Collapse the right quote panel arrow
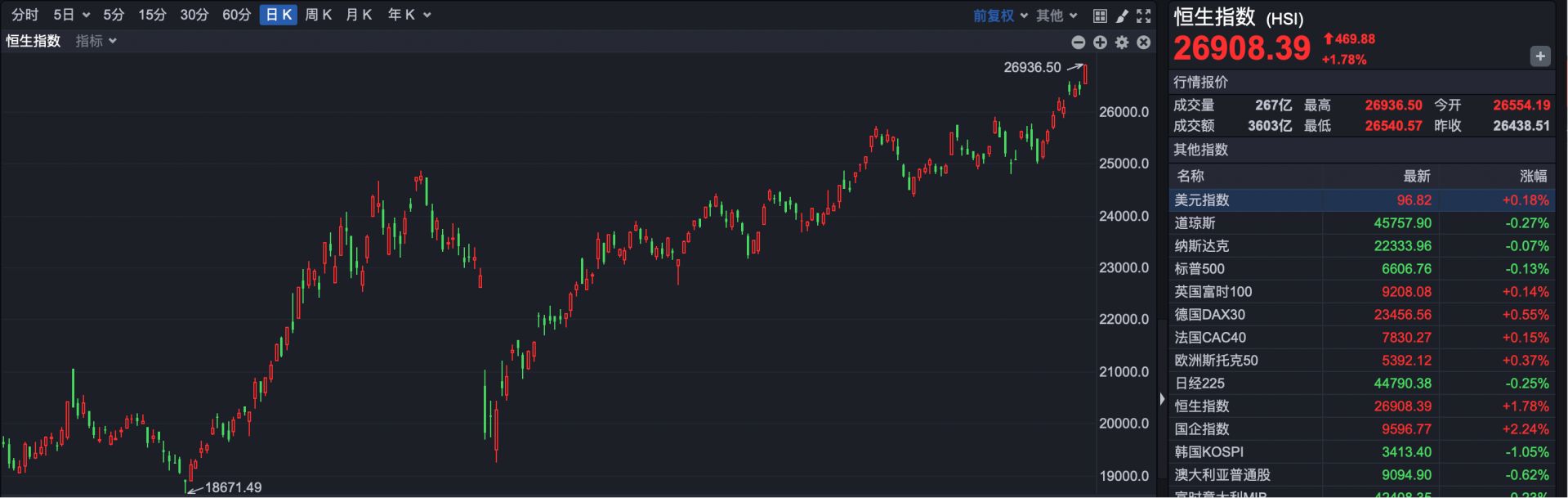Screen dimensions: 1568x498 1162,399
